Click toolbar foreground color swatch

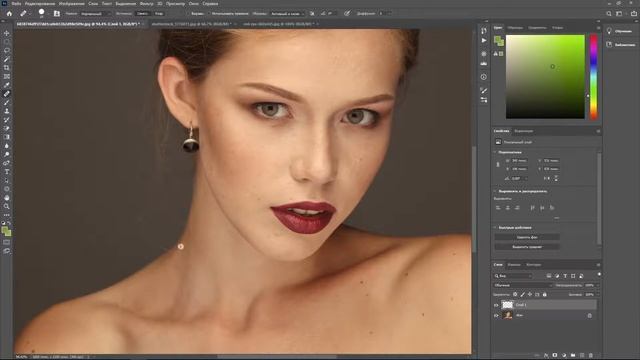tap(5, 231)
